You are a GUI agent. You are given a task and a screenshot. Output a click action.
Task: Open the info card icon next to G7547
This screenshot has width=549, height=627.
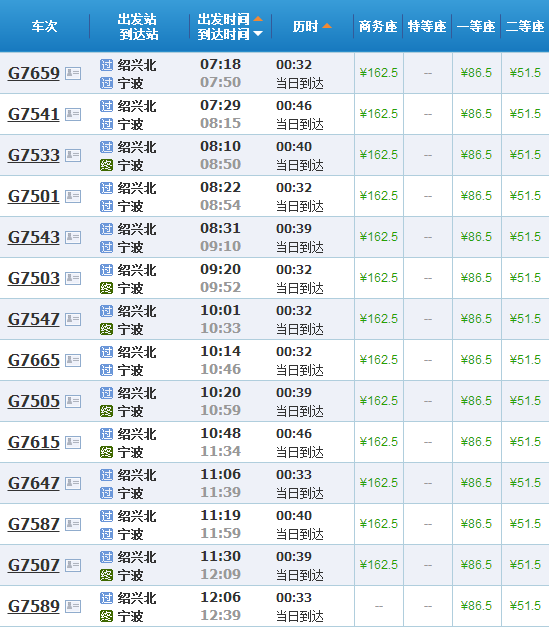point(73,319)
